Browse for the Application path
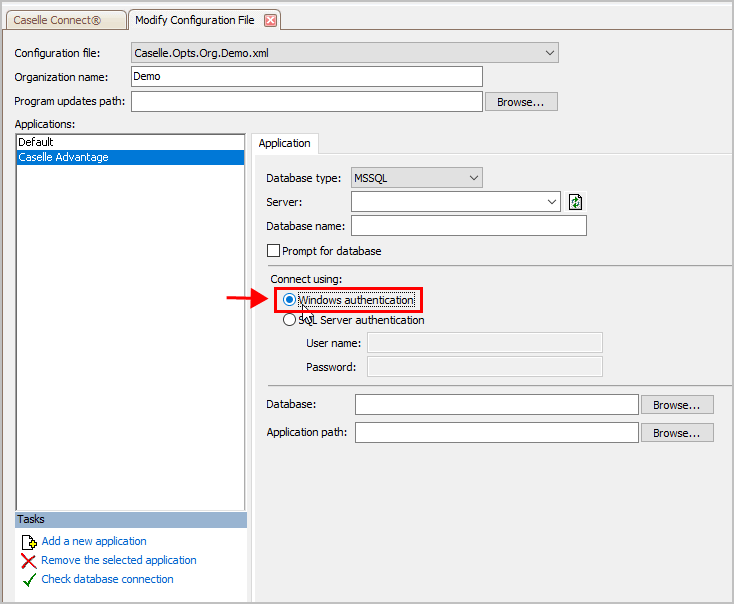The height and width of the screenshot is (604, 734). pos(677,433)
